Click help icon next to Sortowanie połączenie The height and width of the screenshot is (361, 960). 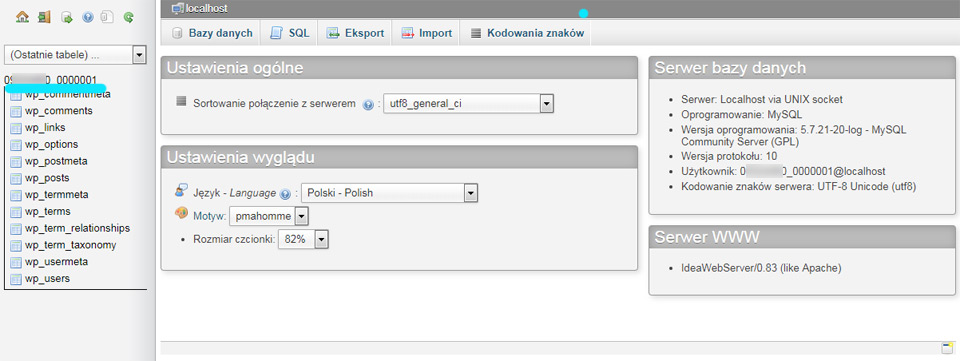[368, 105]
